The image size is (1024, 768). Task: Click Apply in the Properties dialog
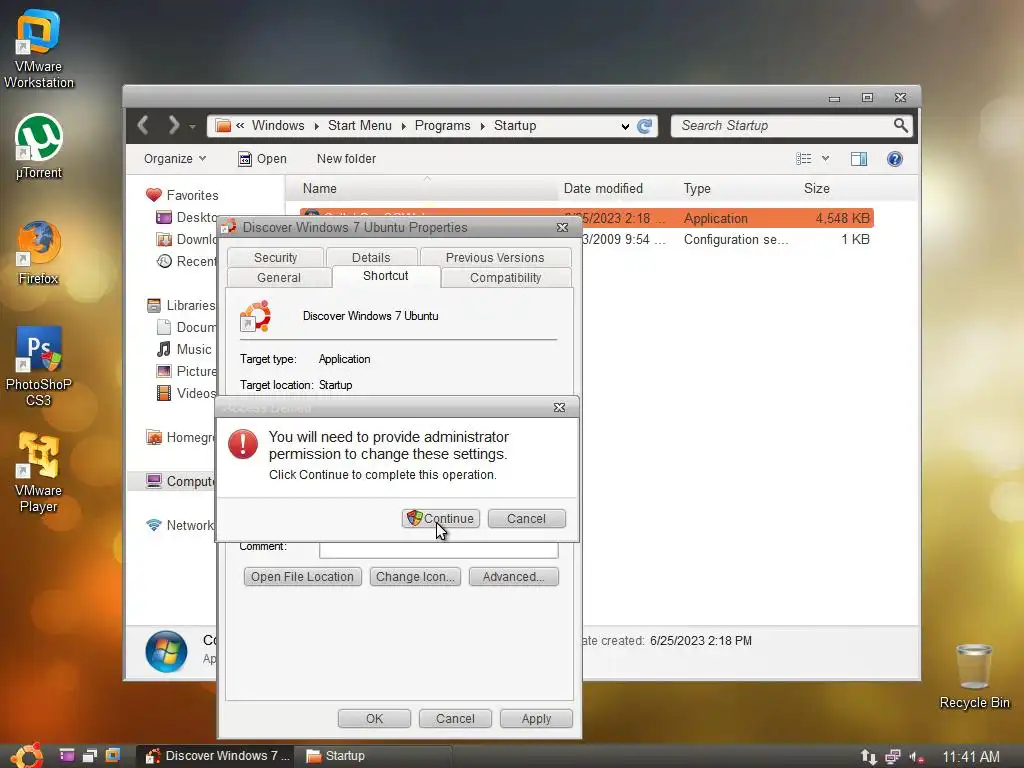536,718
